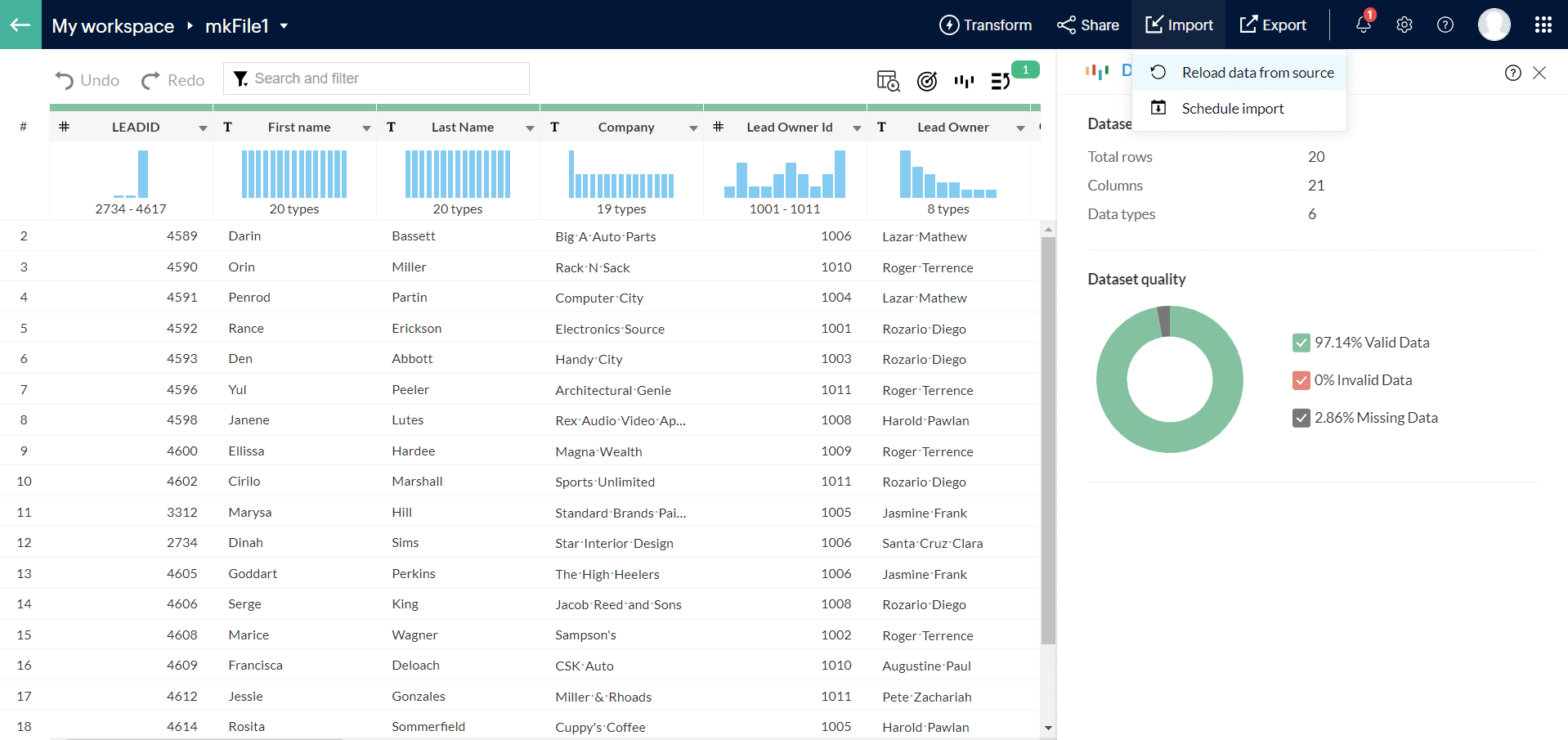Open the ruleset icon with badge
Image resolution: width=1568 pixels, height=740 pixels.
point(1001,80)
